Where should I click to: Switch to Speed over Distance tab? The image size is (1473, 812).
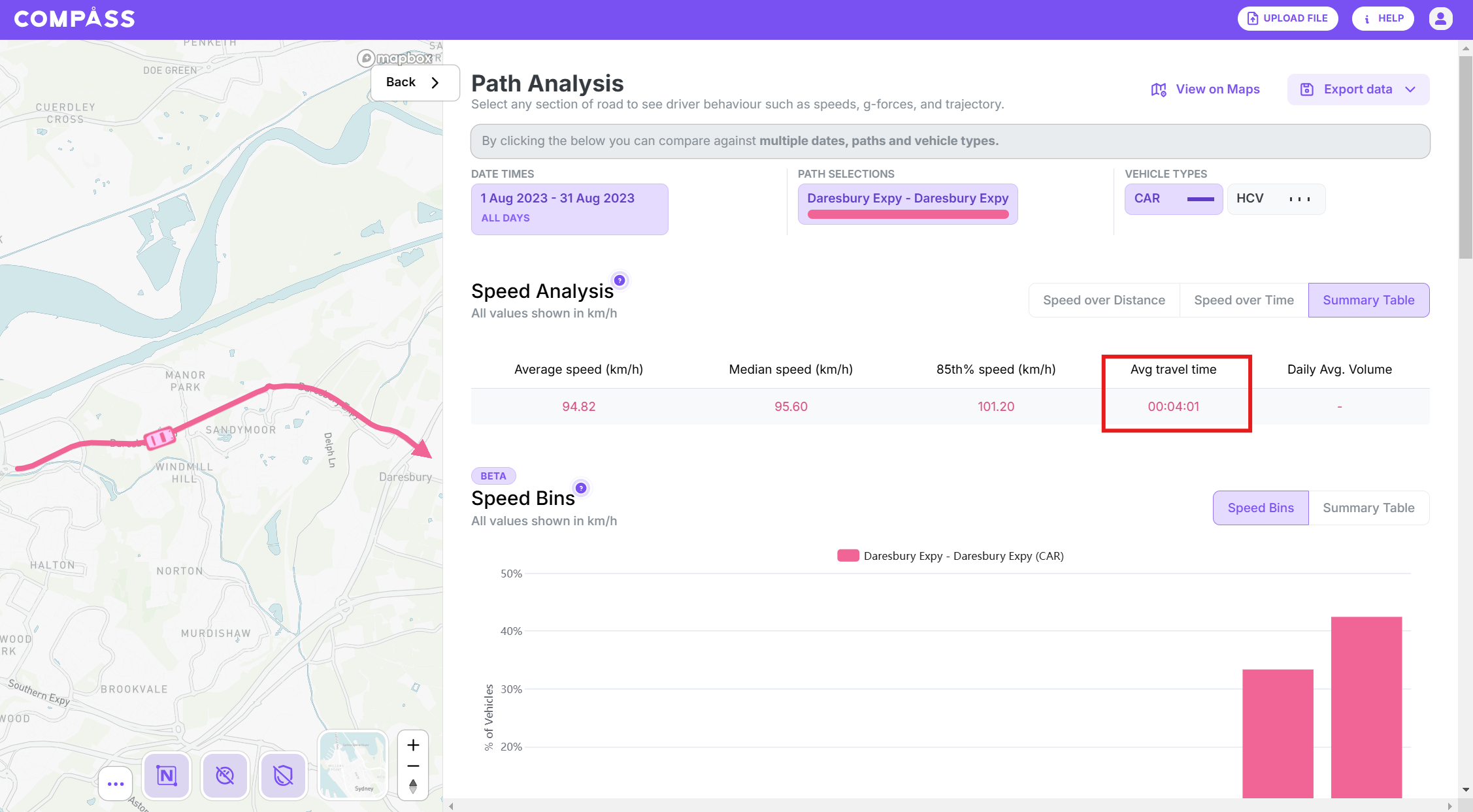tap(1104, 300)
